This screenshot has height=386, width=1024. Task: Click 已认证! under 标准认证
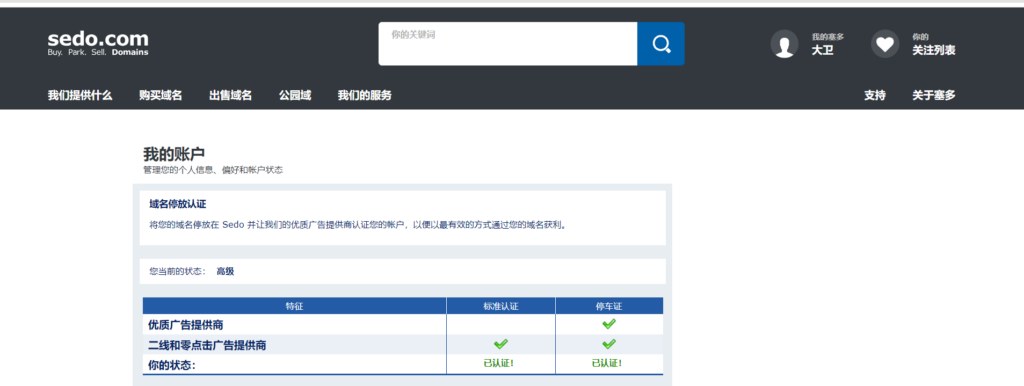(x=499, y=364)
